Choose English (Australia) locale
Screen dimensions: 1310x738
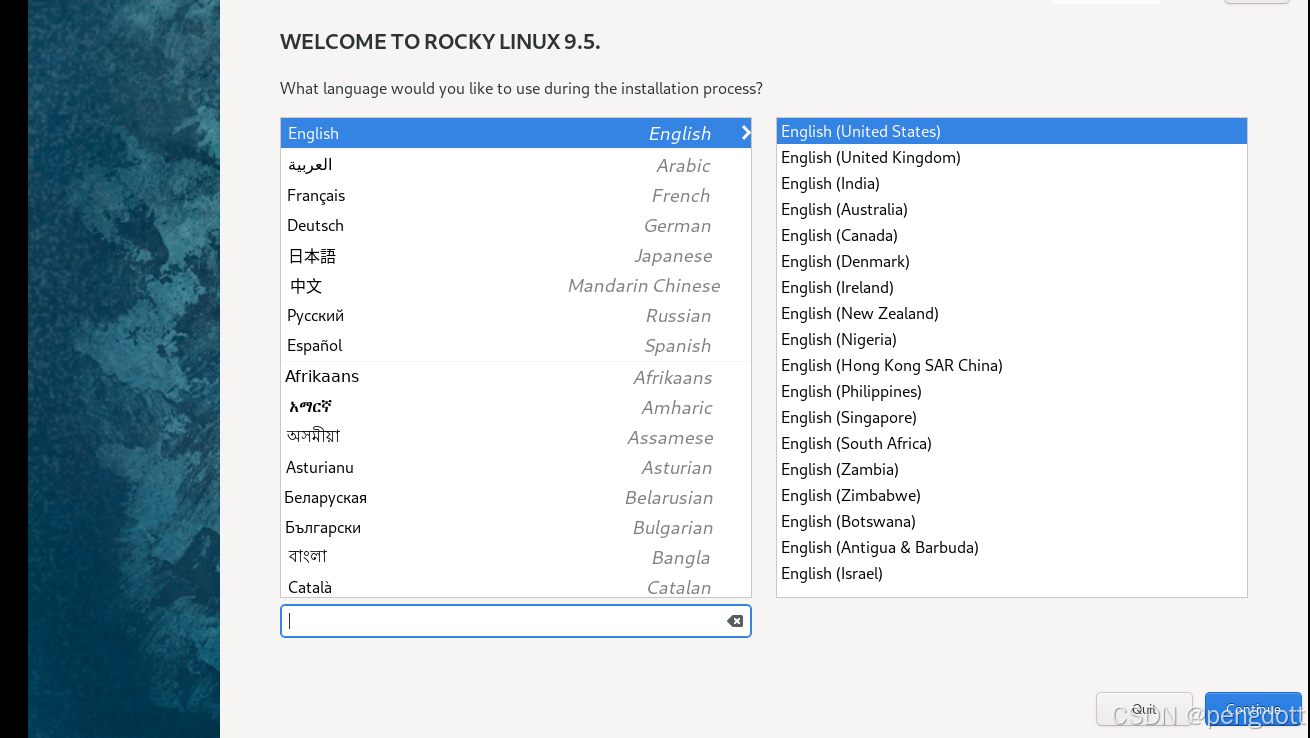tap(1012, 209)
